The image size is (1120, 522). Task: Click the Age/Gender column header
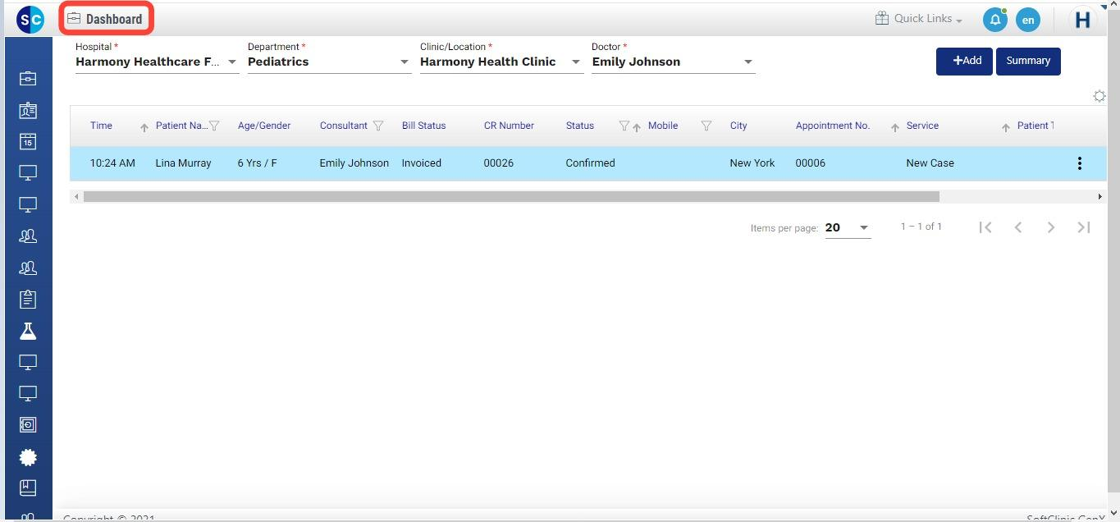click(x=264, y=126)
